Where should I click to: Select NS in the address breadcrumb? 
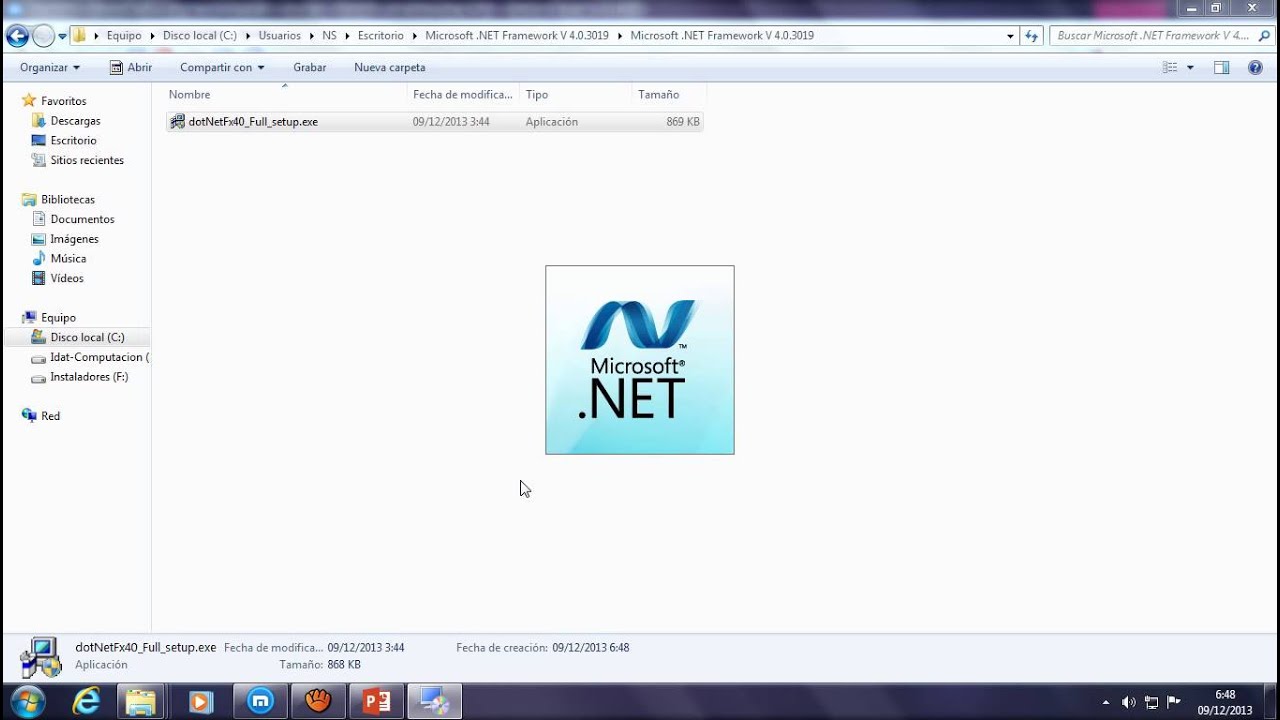(329, 35)
